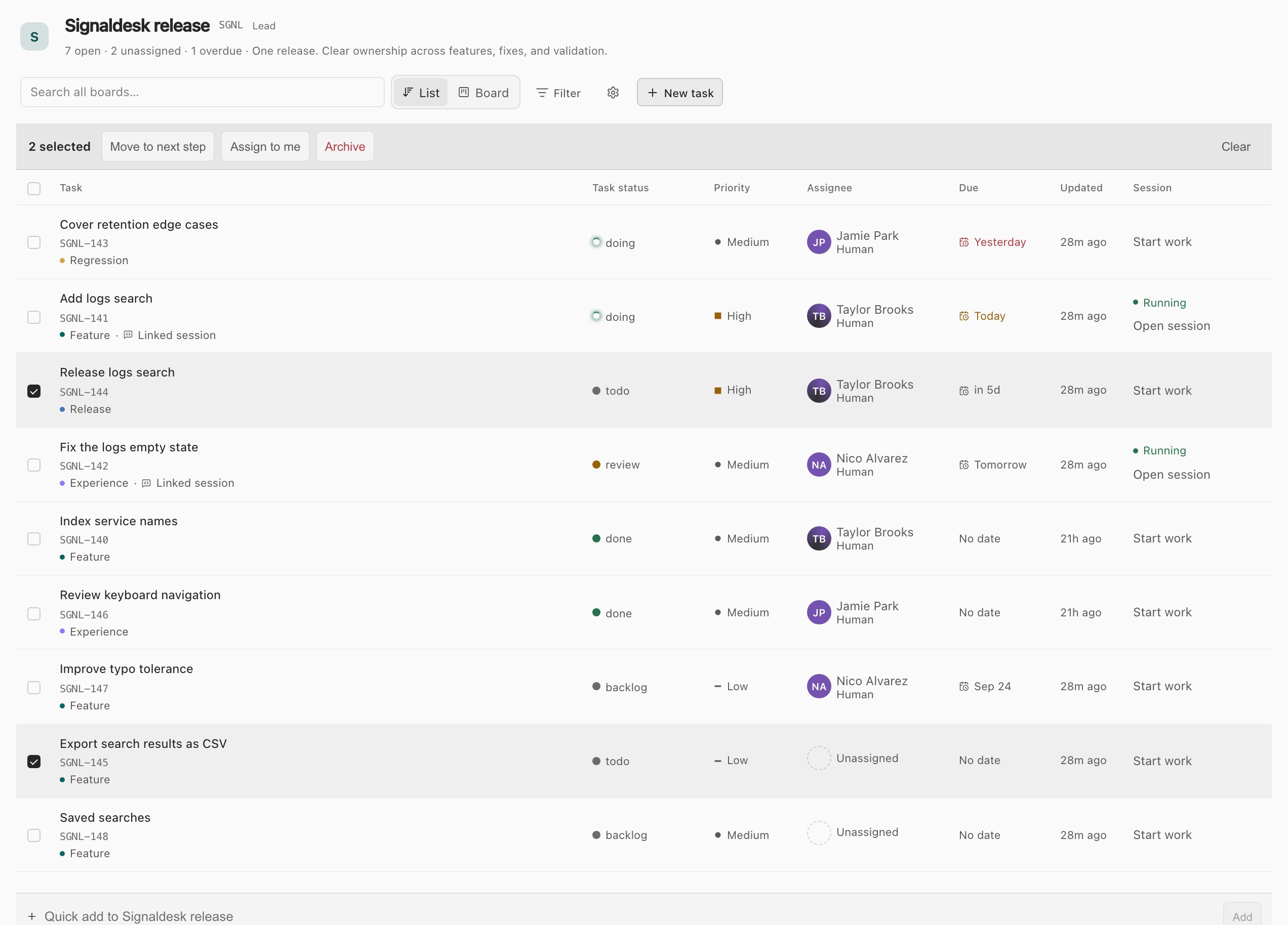Click the Unassigned avatar on Export search results

tap(819, 758)
